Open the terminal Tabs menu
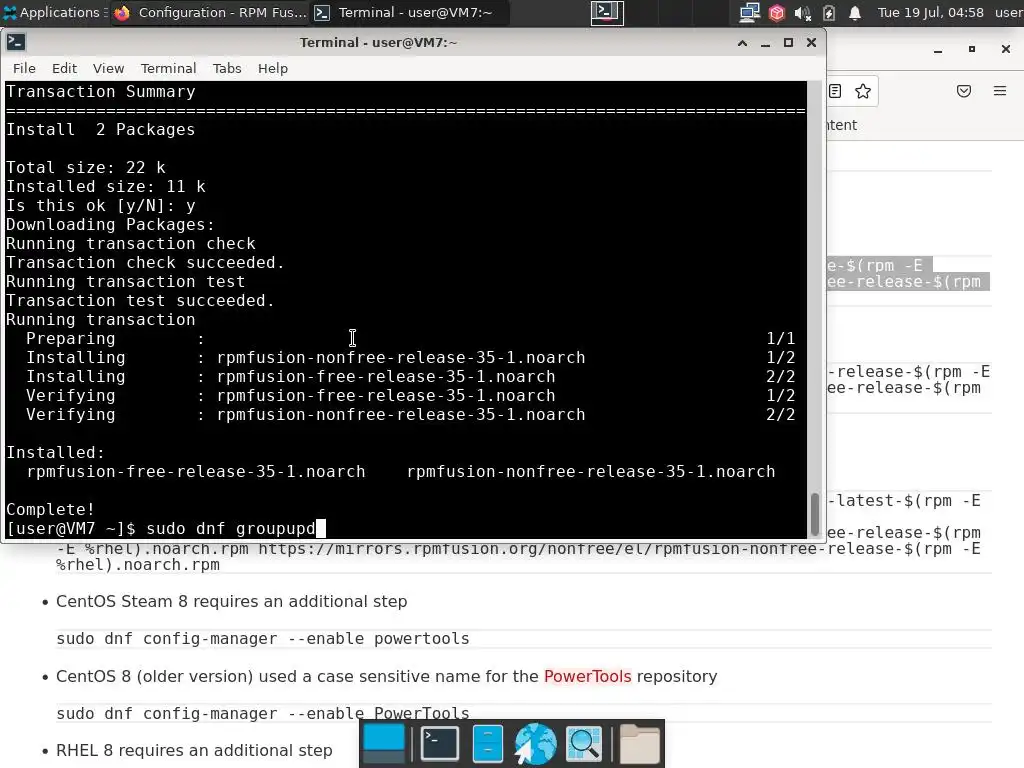The height and width of the screenshot is (768, 1024). tap(227, 68)
